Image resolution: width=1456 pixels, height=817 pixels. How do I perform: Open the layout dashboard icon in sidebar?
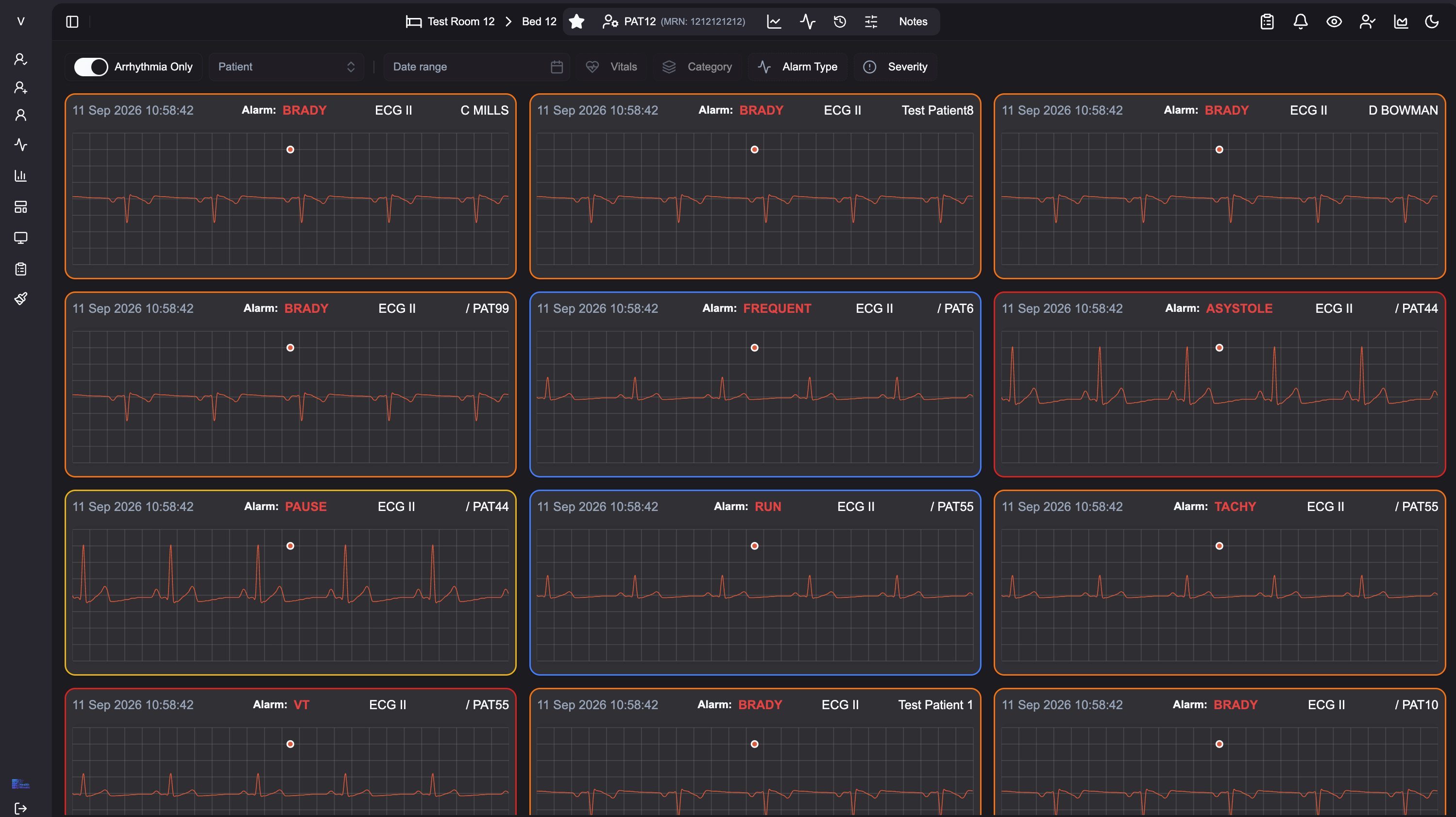tap(21, 207)
